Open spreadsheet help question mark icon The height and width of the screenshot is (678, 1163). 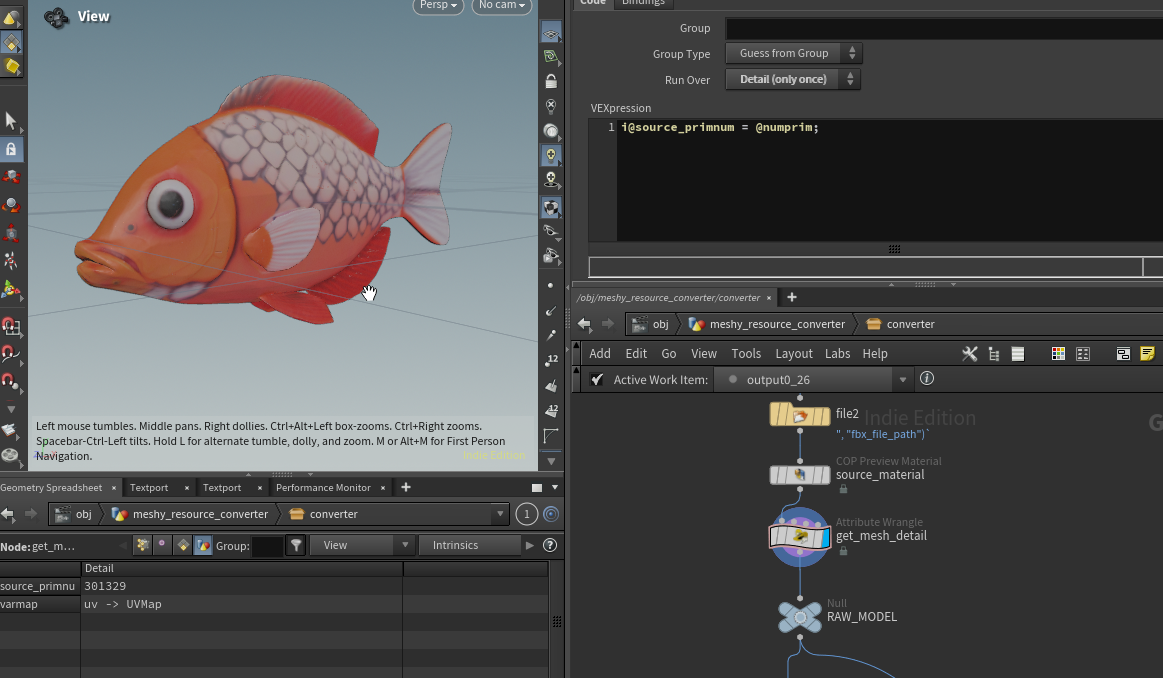tap(550, 545)
